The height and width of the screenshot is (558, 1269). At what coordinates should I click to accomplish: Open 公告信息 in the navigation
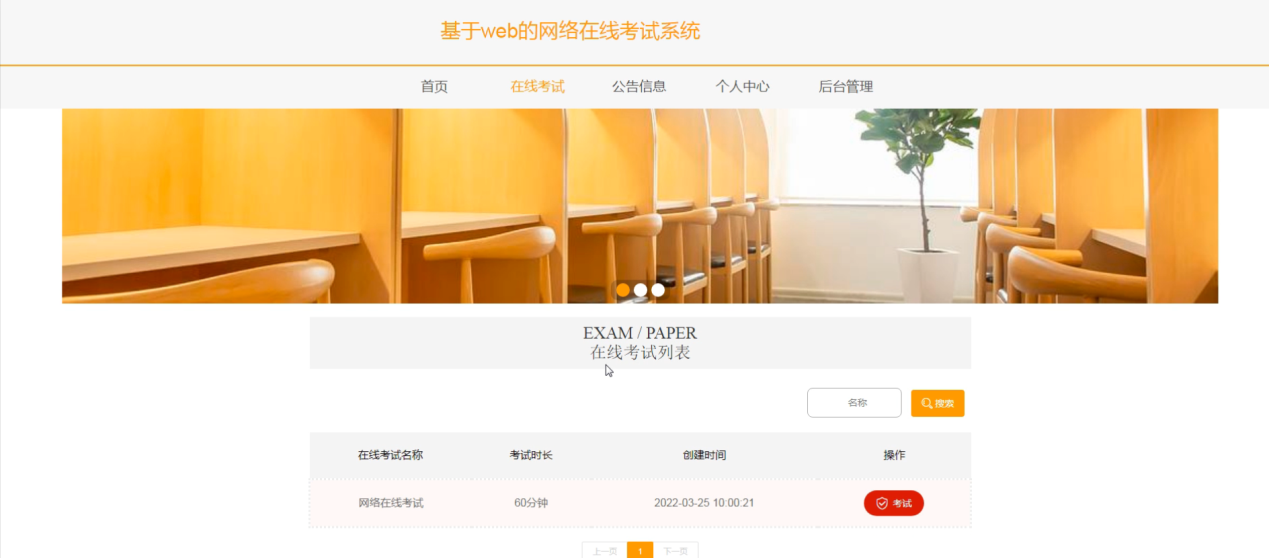(639, 87)
